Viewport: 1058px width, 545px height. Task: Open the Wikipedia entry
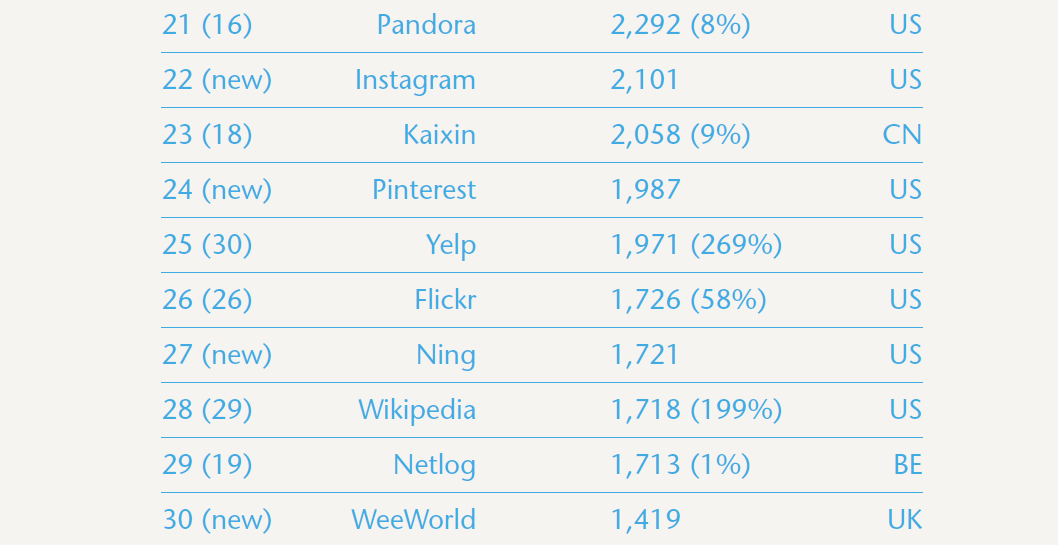(417, 410)
